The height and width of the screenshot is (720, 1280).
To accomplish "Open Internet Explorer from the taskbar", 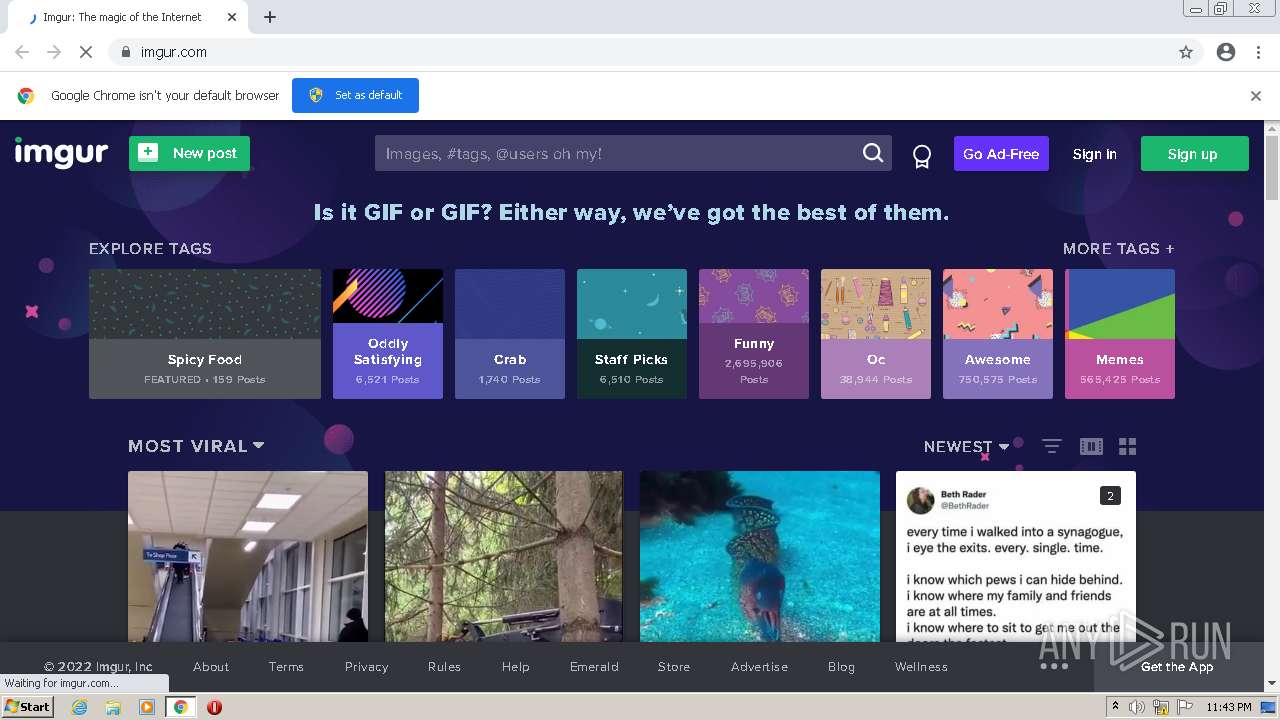I will [80, 707].
